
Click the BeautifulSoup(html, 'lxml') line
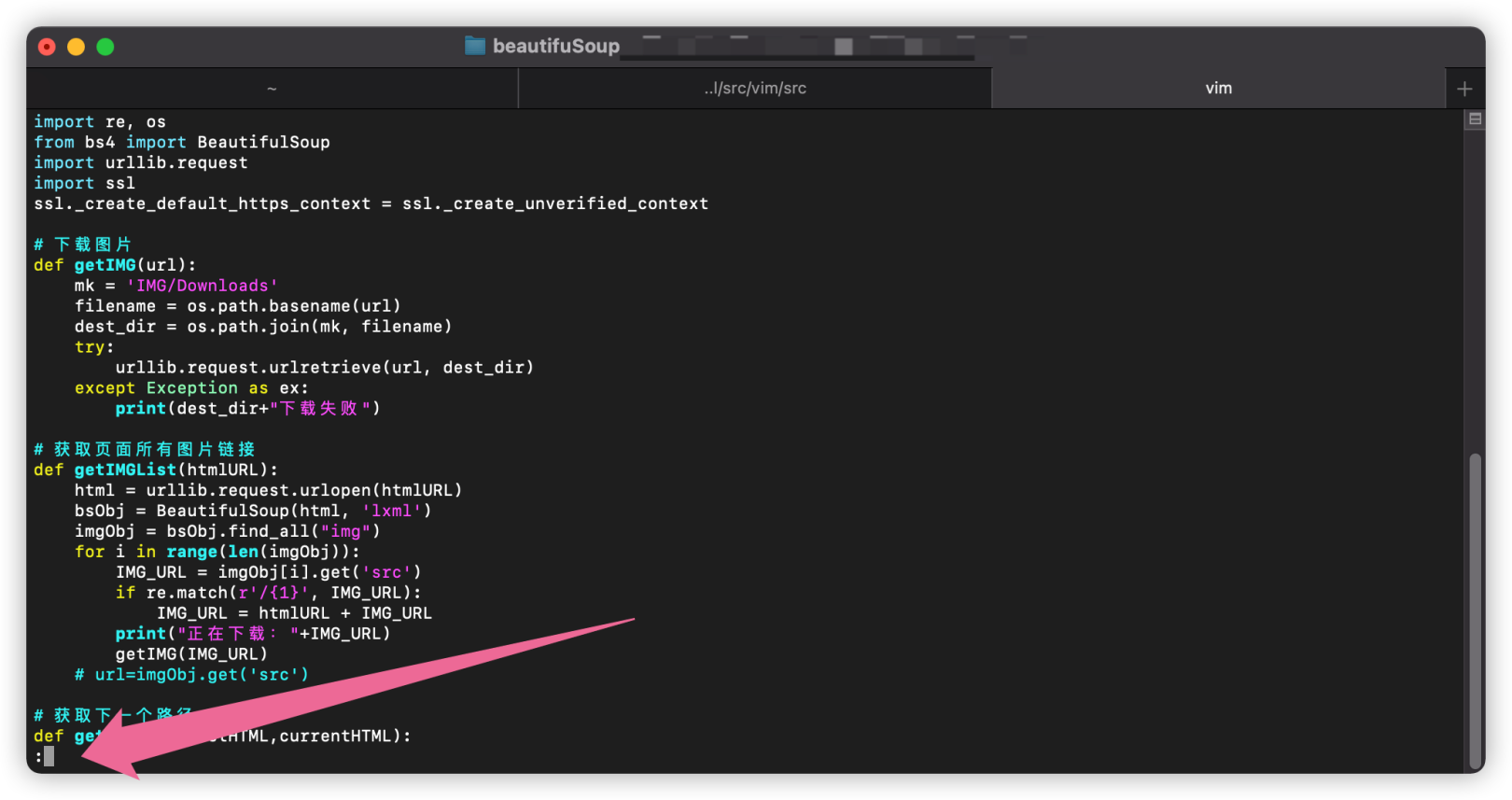coord(253,511)
